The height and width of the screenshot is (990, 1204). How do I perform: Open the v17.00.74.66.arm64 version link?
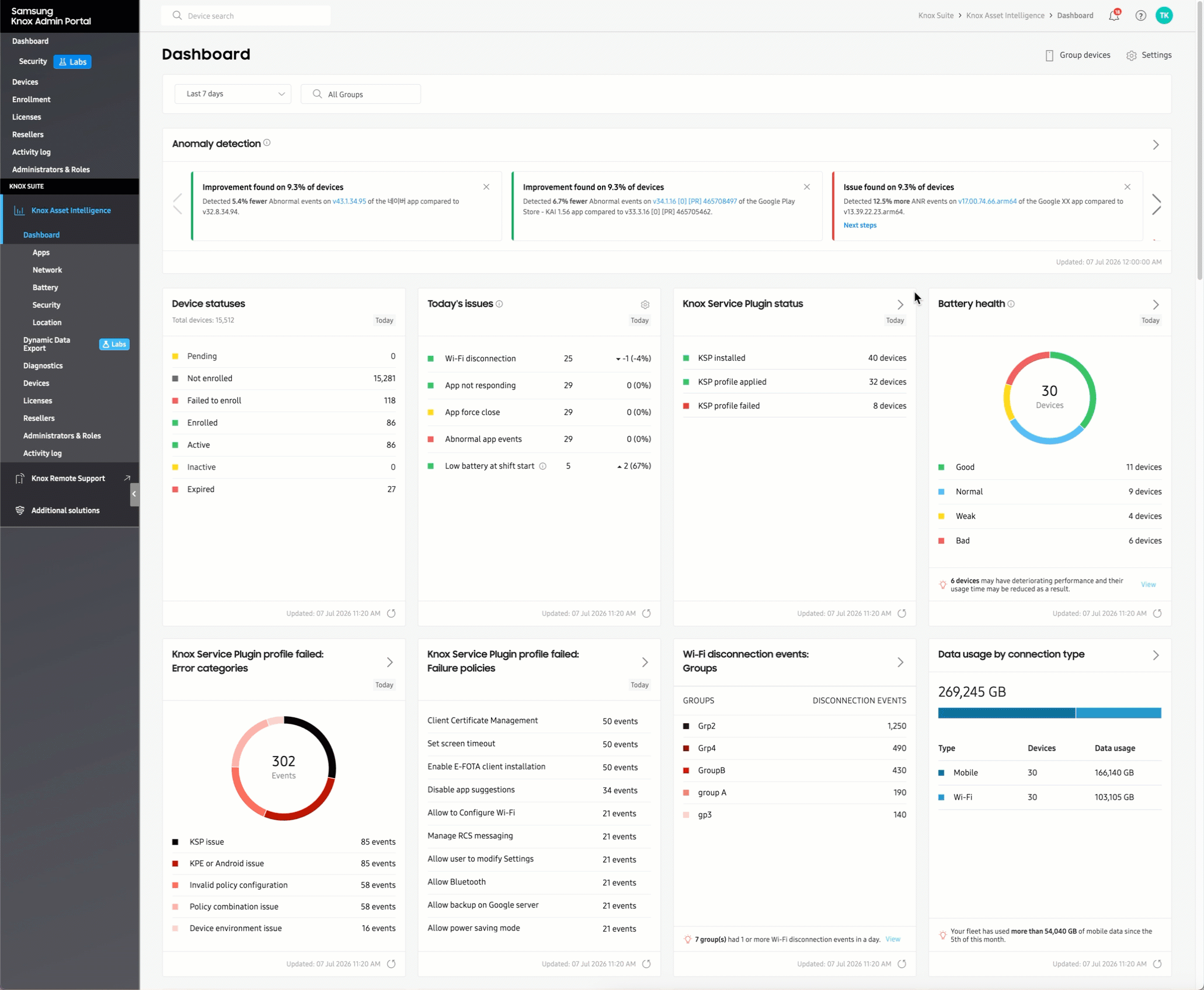coord(987,201)
